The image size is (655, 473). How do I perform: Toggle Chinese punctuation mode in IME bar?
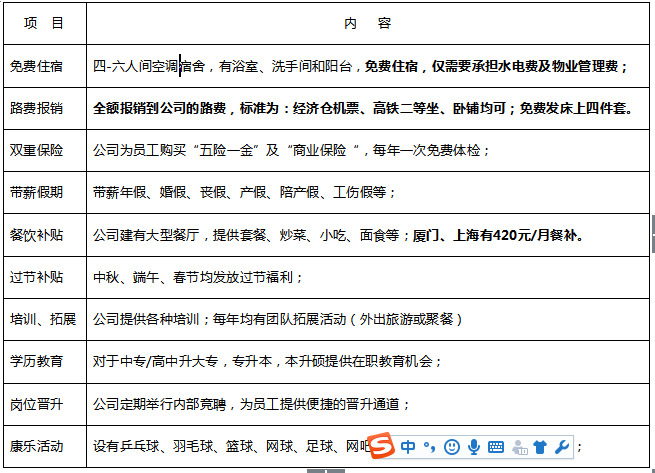point(430,446)
